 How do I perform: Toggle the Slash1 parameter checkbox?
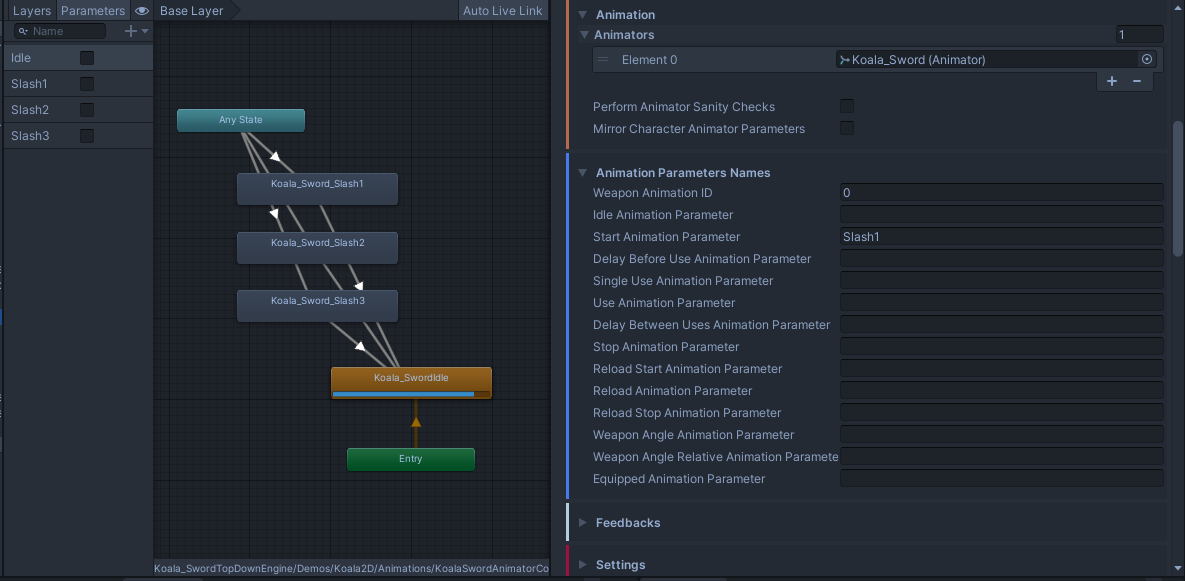[87, 84]
